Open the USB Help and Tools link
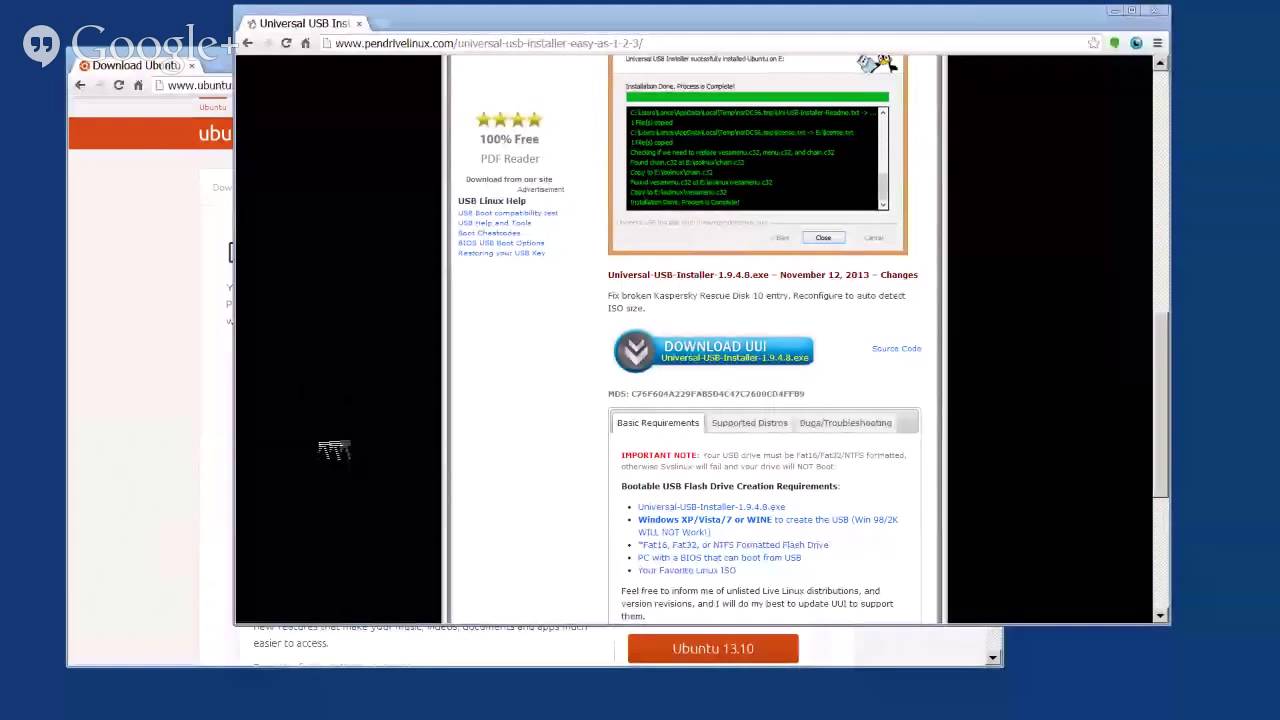The width and height of the screenshot is (1280, 720). [x=495, y=223]
